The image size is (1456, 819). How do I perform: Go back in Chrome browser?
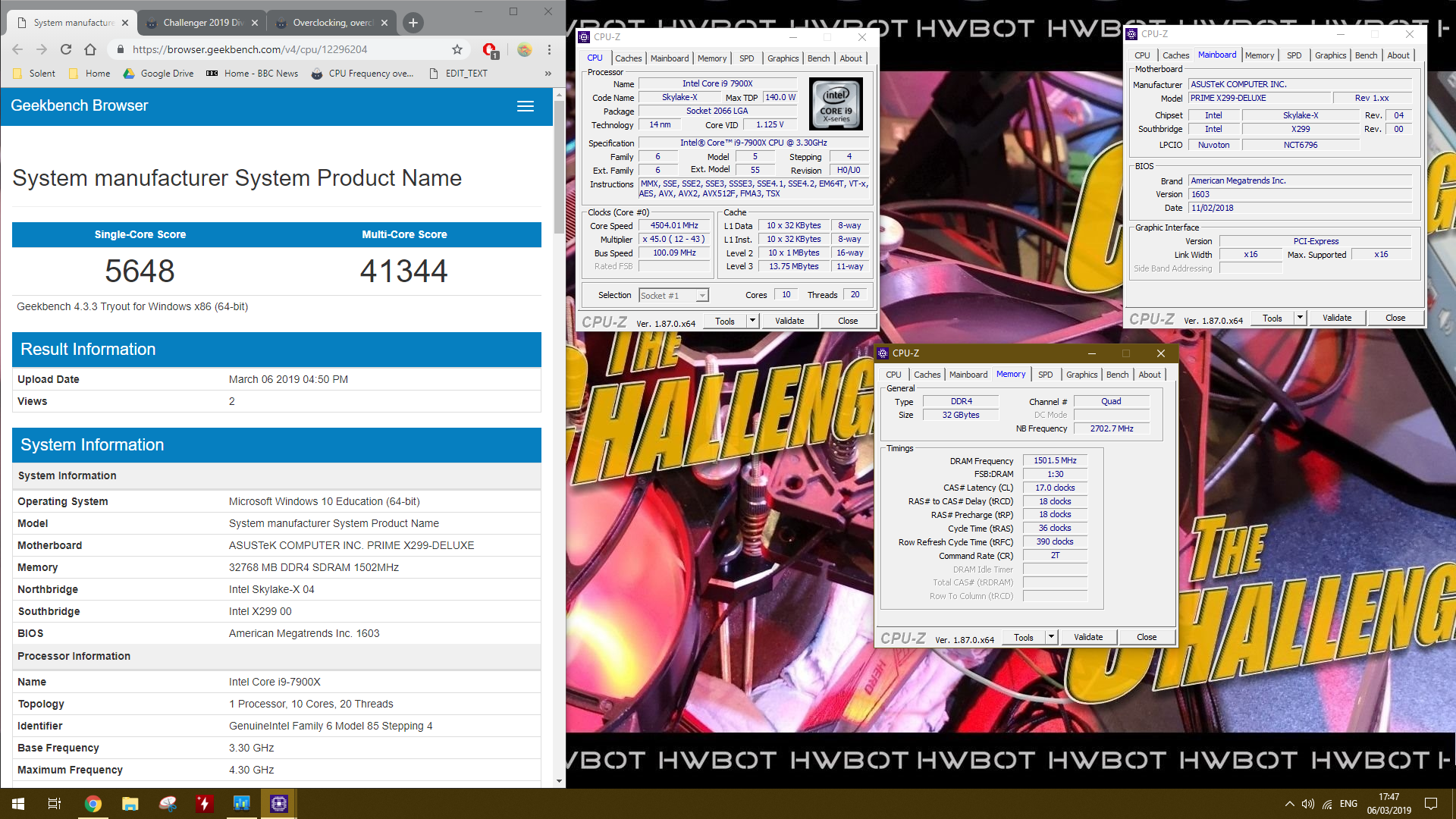(x=17, y=49)
